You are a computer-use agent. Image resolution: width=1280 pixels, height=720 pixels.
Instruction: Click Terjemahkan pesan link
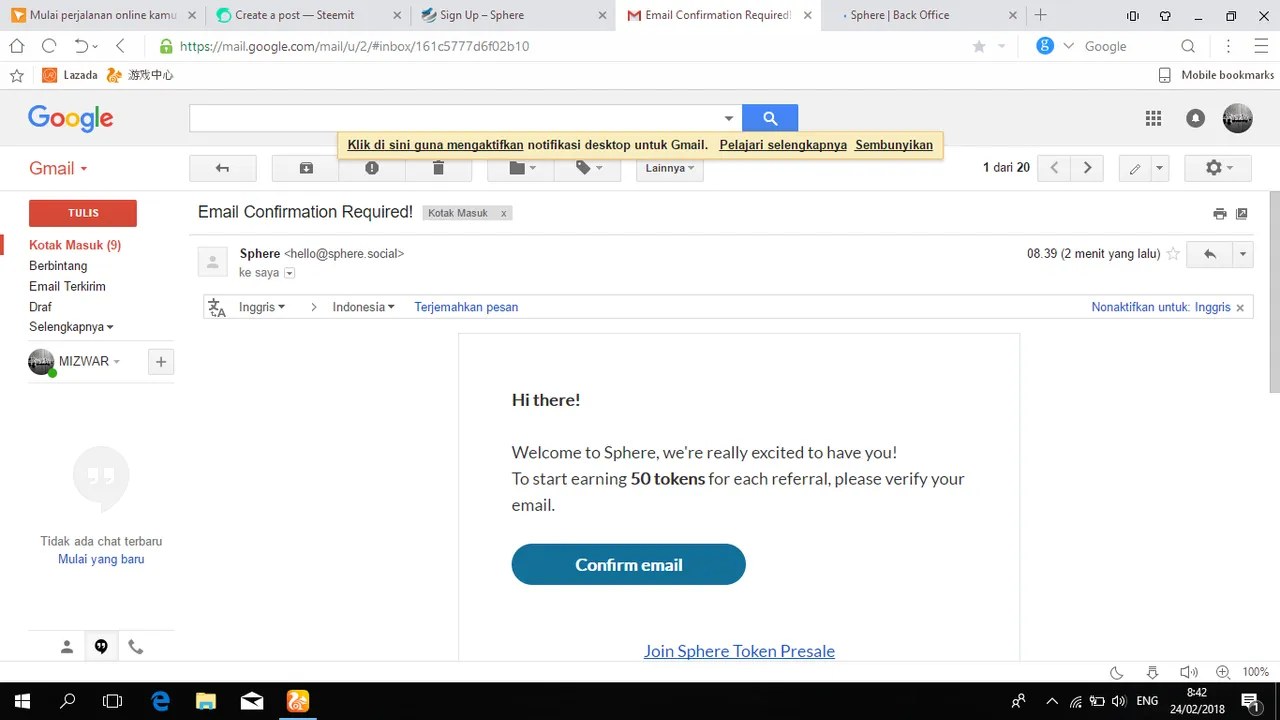466,307
